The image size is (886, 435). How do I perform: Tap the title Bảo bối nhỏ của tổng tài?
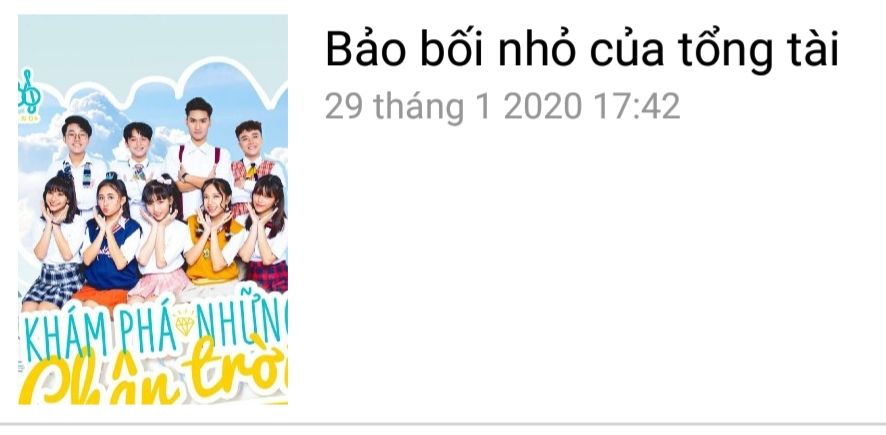click(582, 50)
